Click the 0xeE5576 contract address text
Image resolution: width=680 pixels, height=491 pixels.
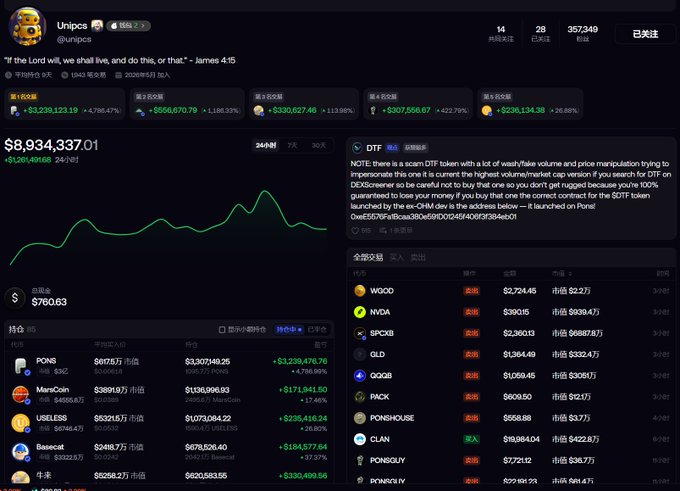click(433, 216)
